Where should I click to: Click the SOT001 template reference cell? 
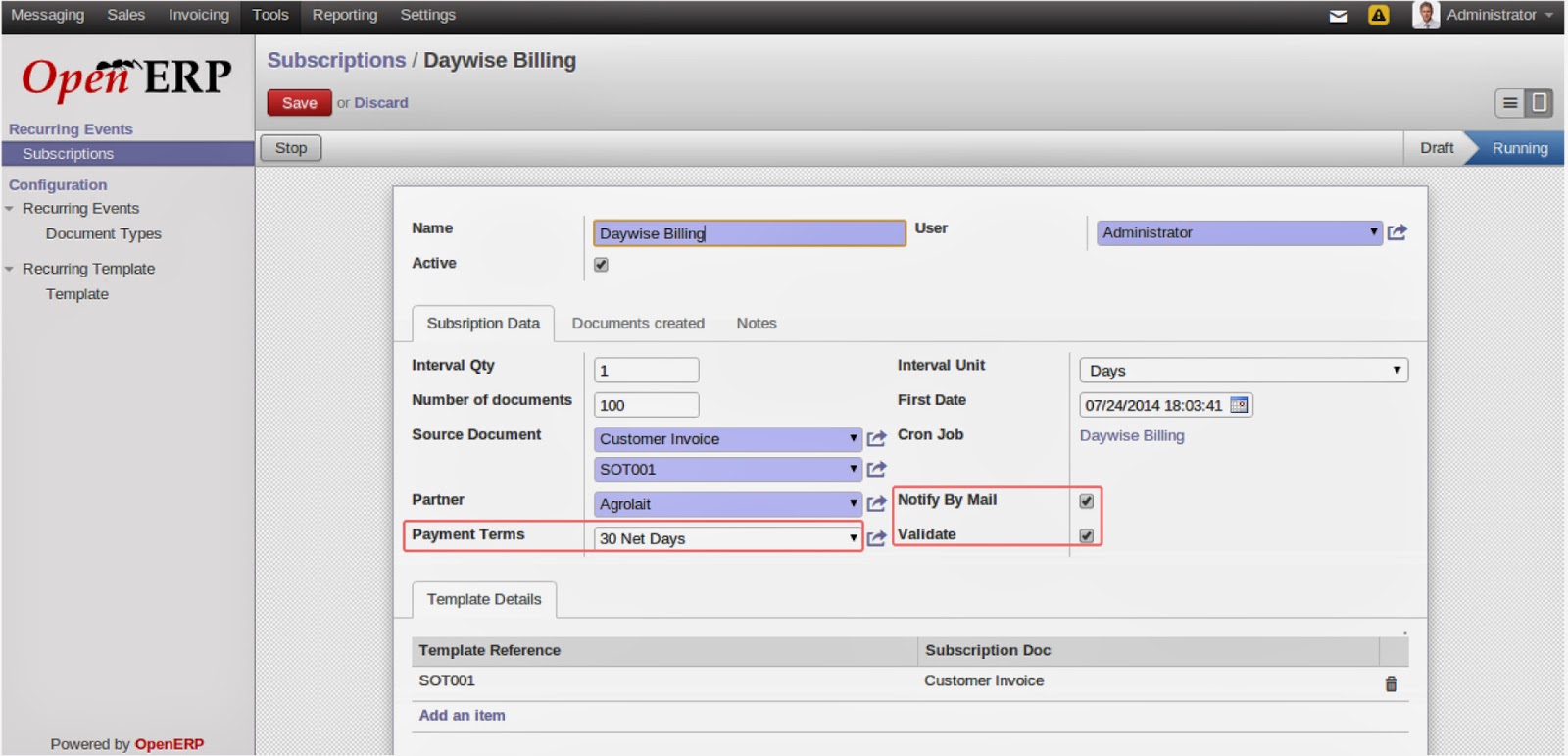point(447,680)
